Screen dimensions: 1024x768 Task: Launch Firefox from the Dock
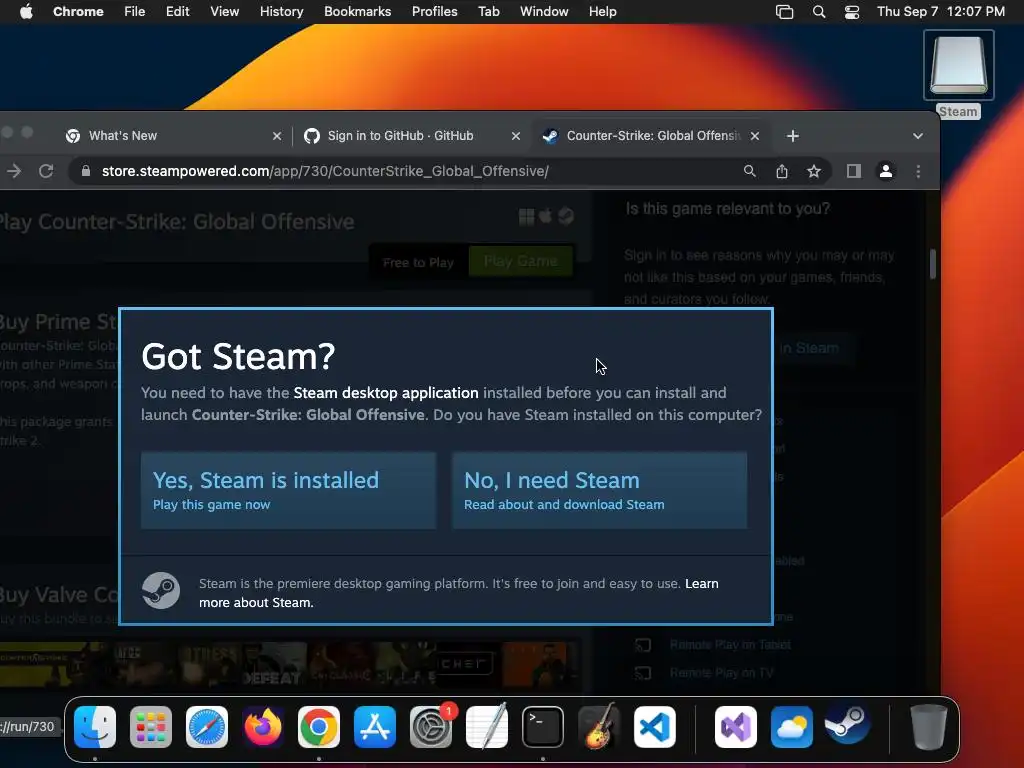click(263, 727)
